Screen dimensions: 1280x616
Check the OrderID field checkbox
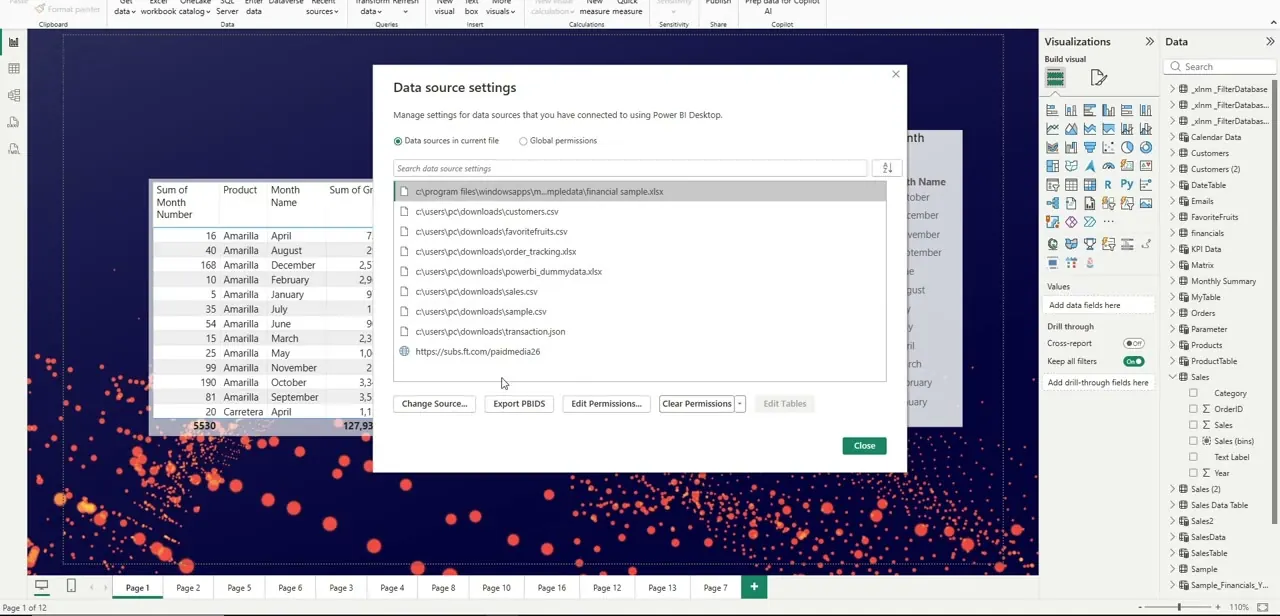(1193, 409)
